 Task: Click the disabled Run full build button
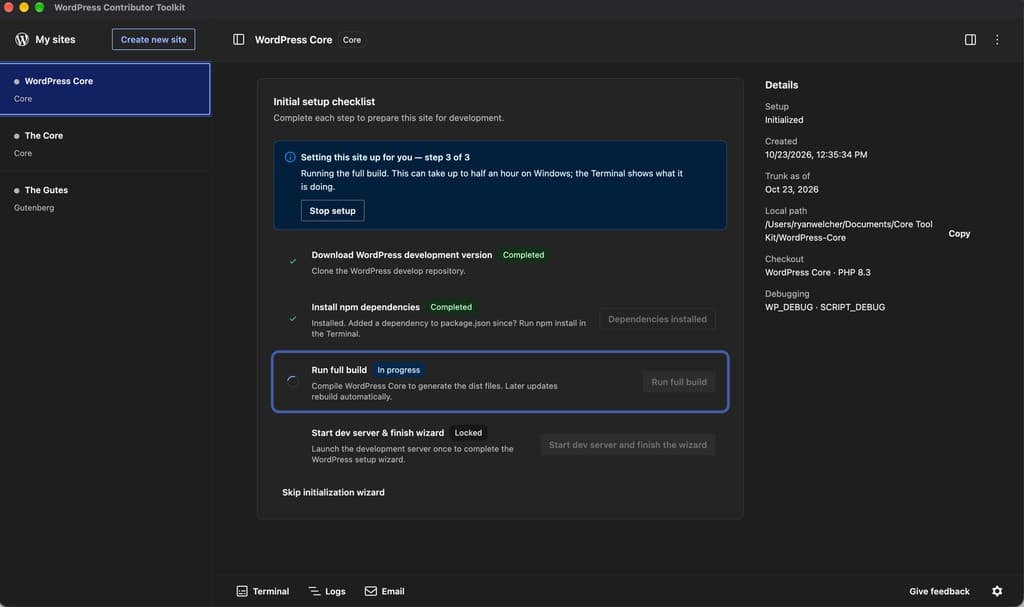pyautogui.click(x=679, y=382)
